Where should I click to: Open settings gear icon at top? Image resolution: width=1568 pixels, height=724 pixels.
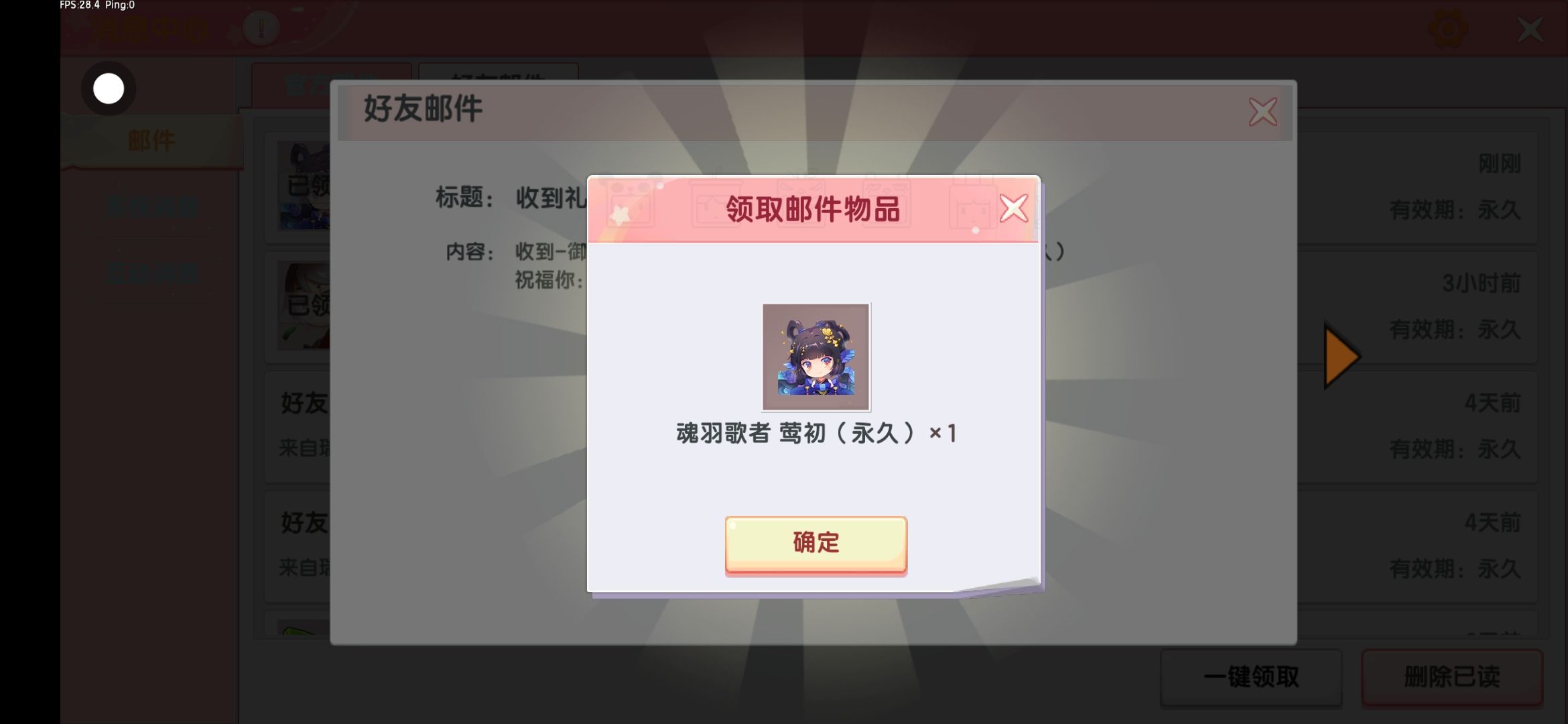[1448, 29]
